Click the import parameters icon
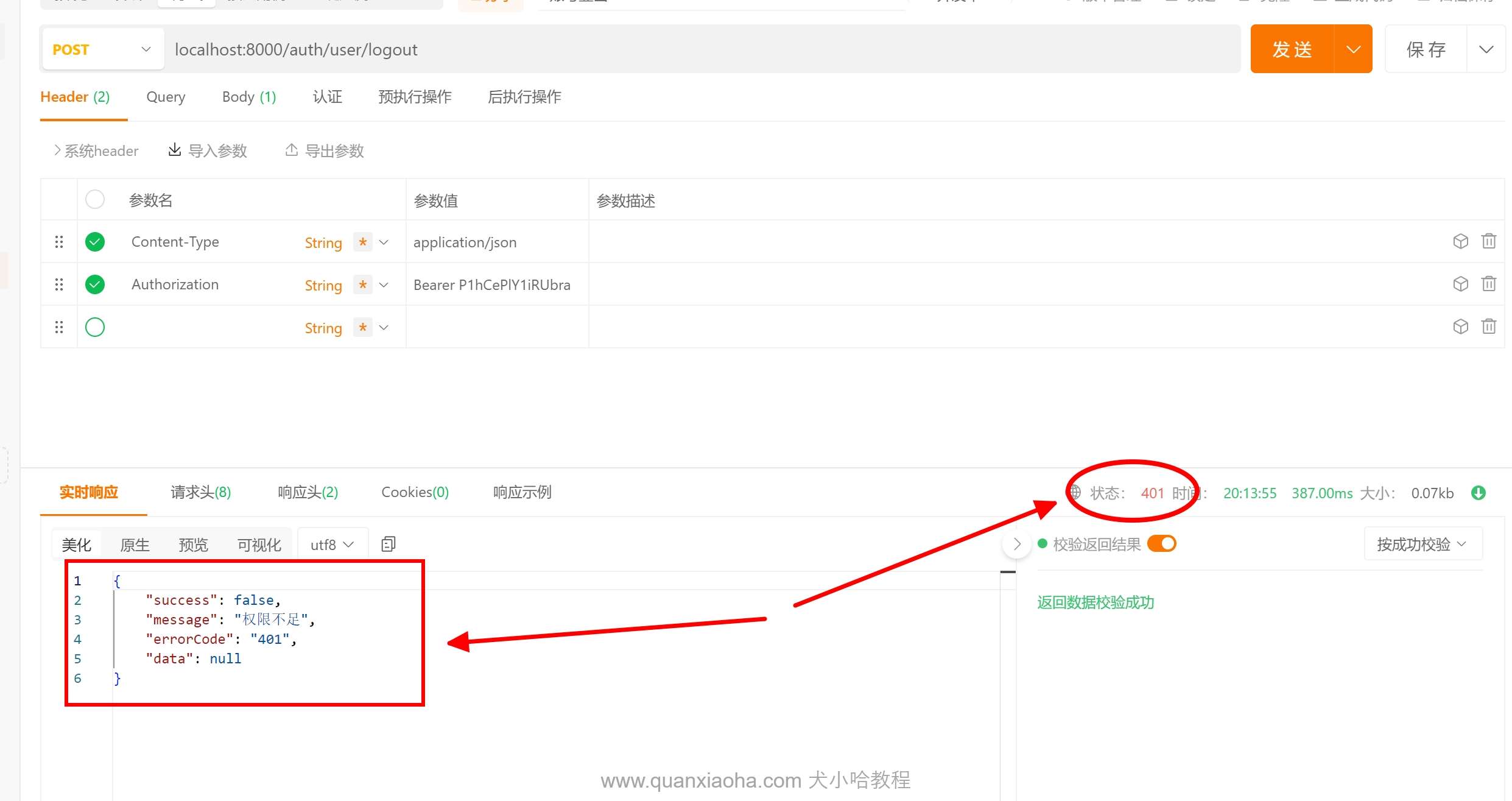 [x=175, y=150]
